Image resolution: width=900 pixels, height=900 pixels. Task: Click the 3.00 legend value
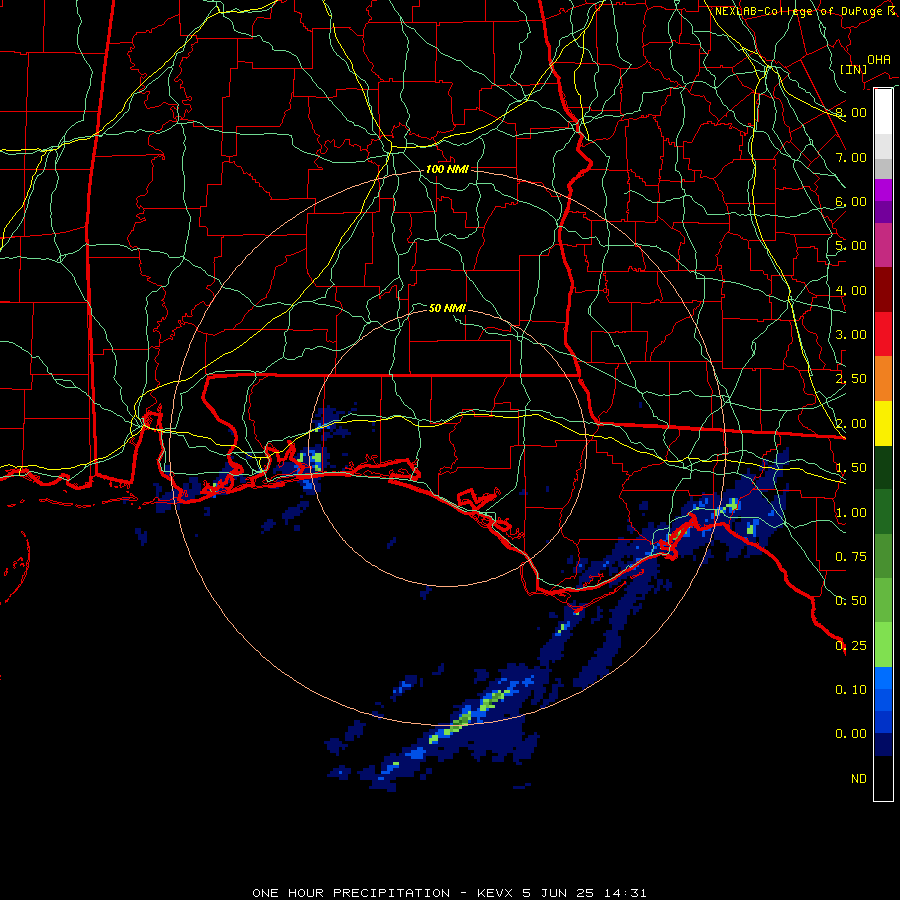coord(851,335)
